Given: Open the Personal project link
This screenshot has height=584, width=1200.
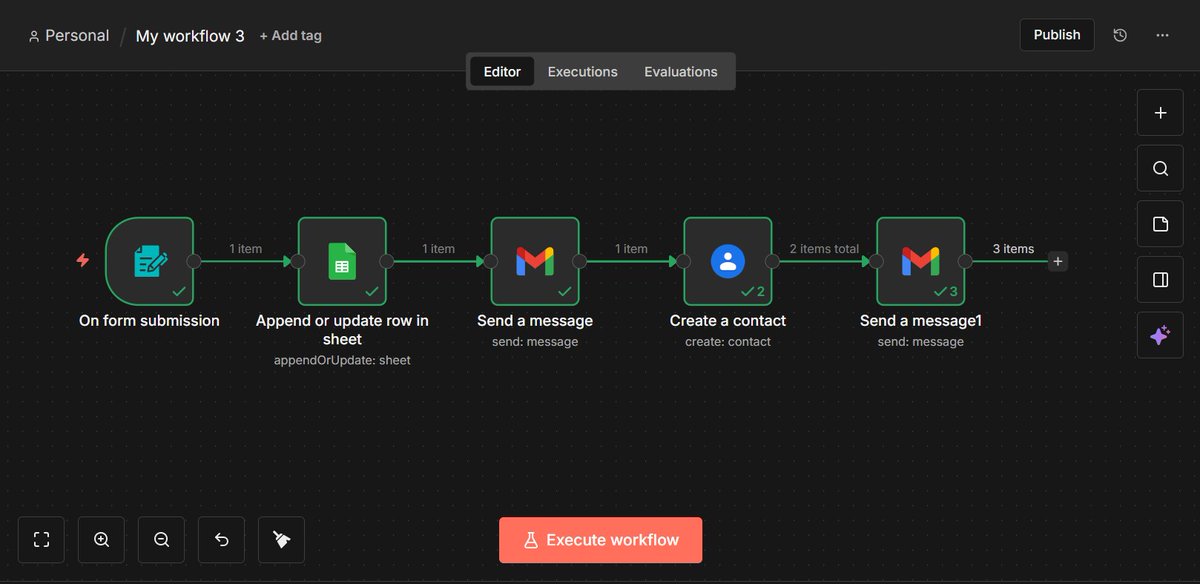Looking at the screenshot, I should (69, 36).
